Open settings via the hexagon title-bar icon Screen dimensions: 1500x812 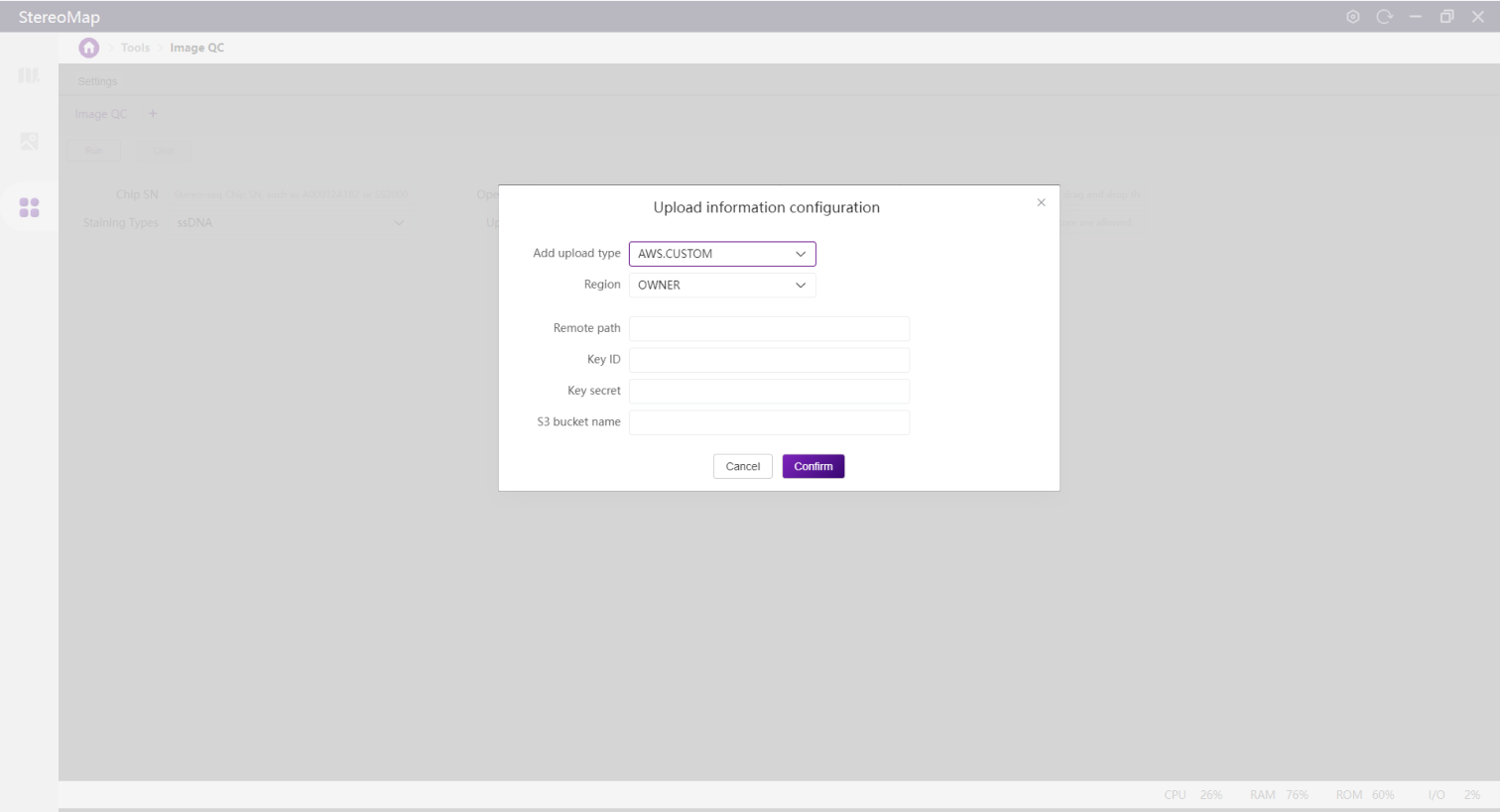pyautogui.click(x=1352, y=17)
